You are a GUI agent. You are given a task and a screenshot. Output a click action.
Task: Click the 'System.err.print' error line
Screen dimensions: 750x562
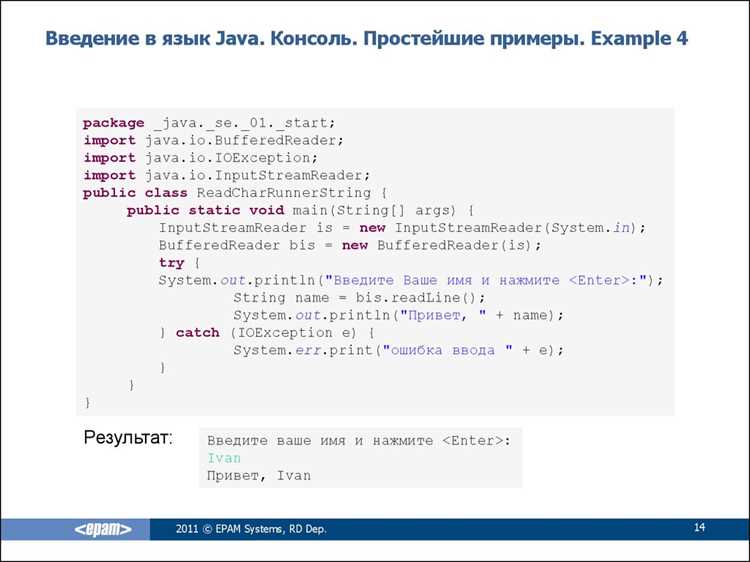pyautogui.click(x=398, y=351)
